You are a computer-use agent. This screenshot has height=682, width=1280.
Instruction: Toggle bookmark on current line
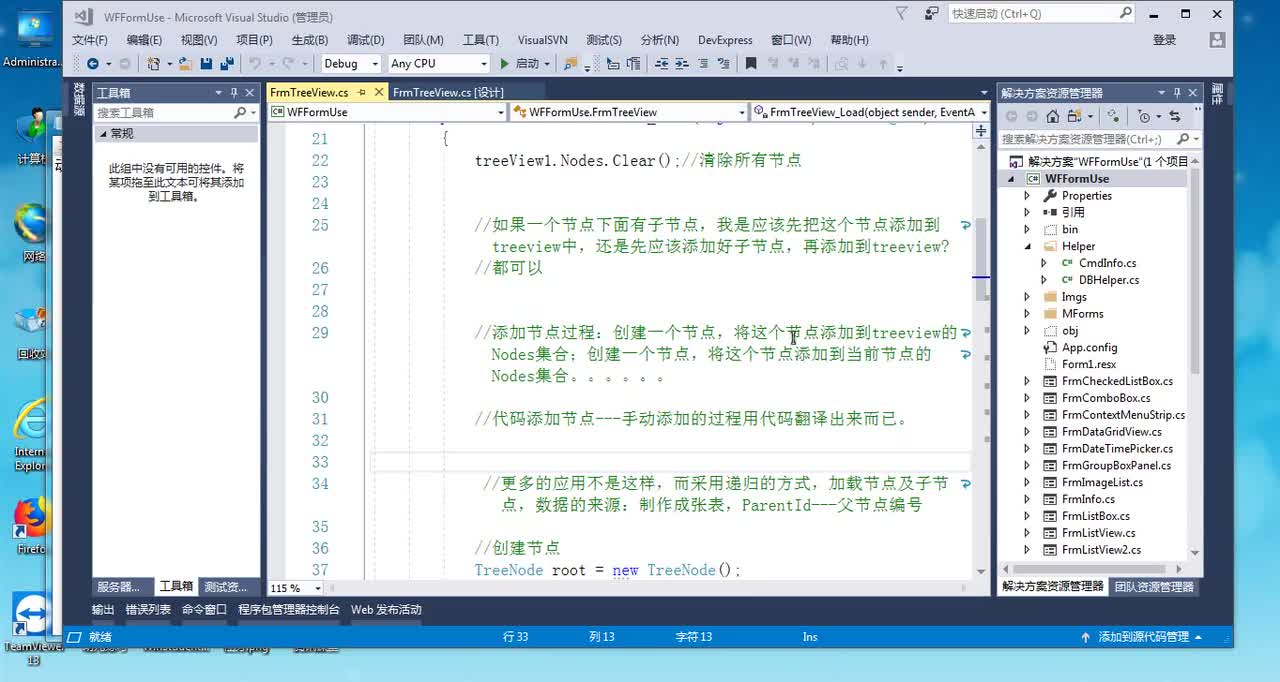pos(751,63)
